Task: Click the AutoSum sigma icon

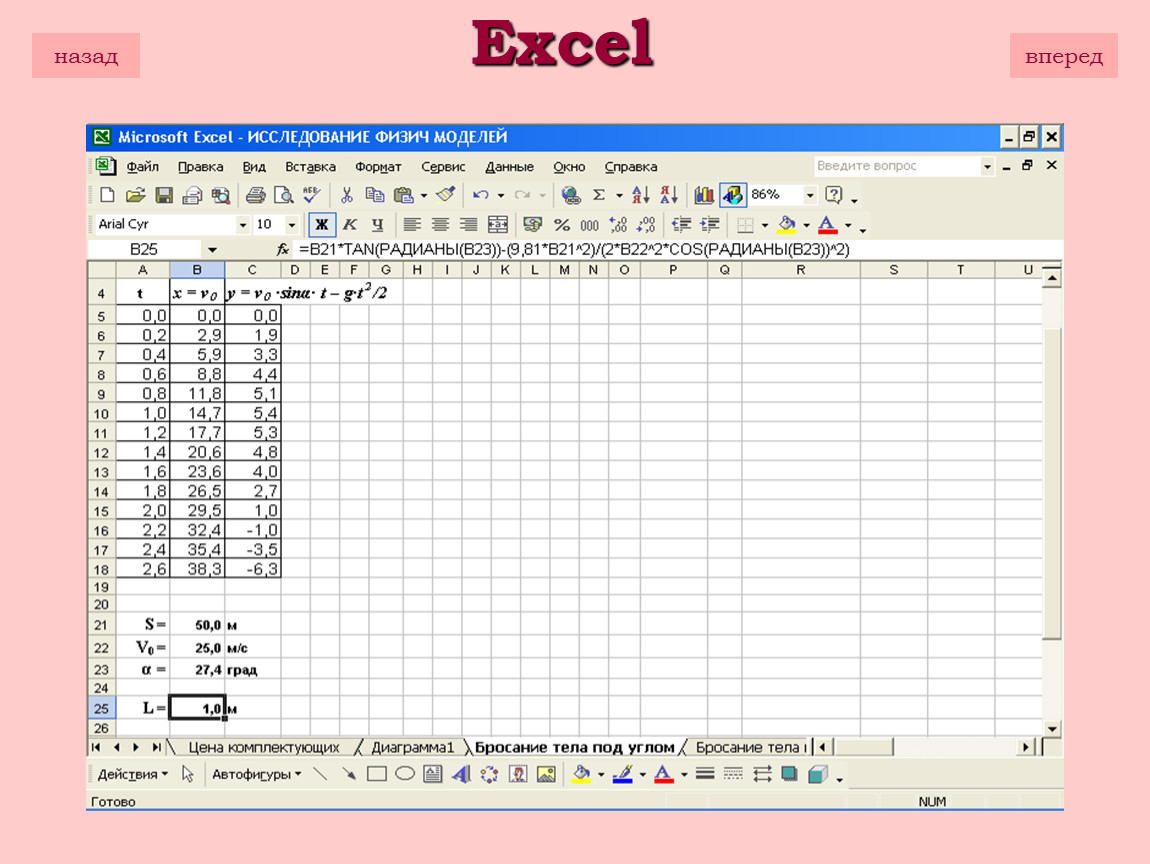Action: tap(599, 195)
